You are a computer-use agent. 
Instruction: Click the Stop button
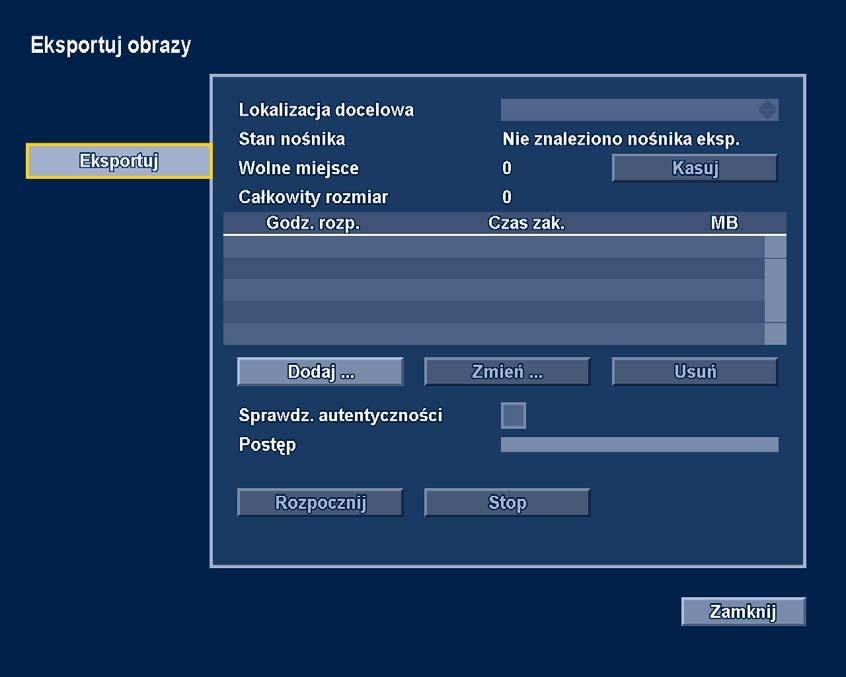pos(507,502)
